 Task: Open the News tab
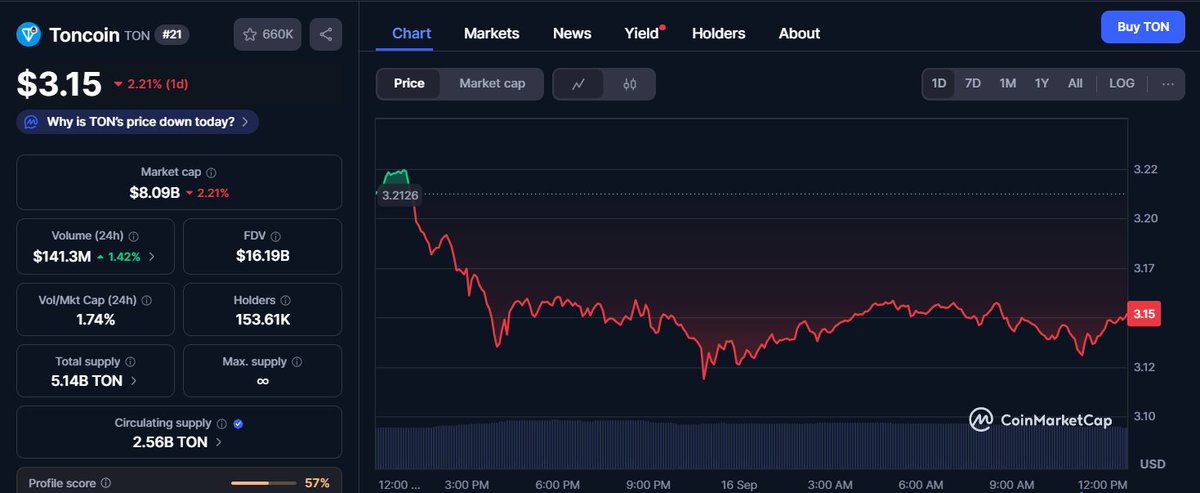click(x=572, y=33)
